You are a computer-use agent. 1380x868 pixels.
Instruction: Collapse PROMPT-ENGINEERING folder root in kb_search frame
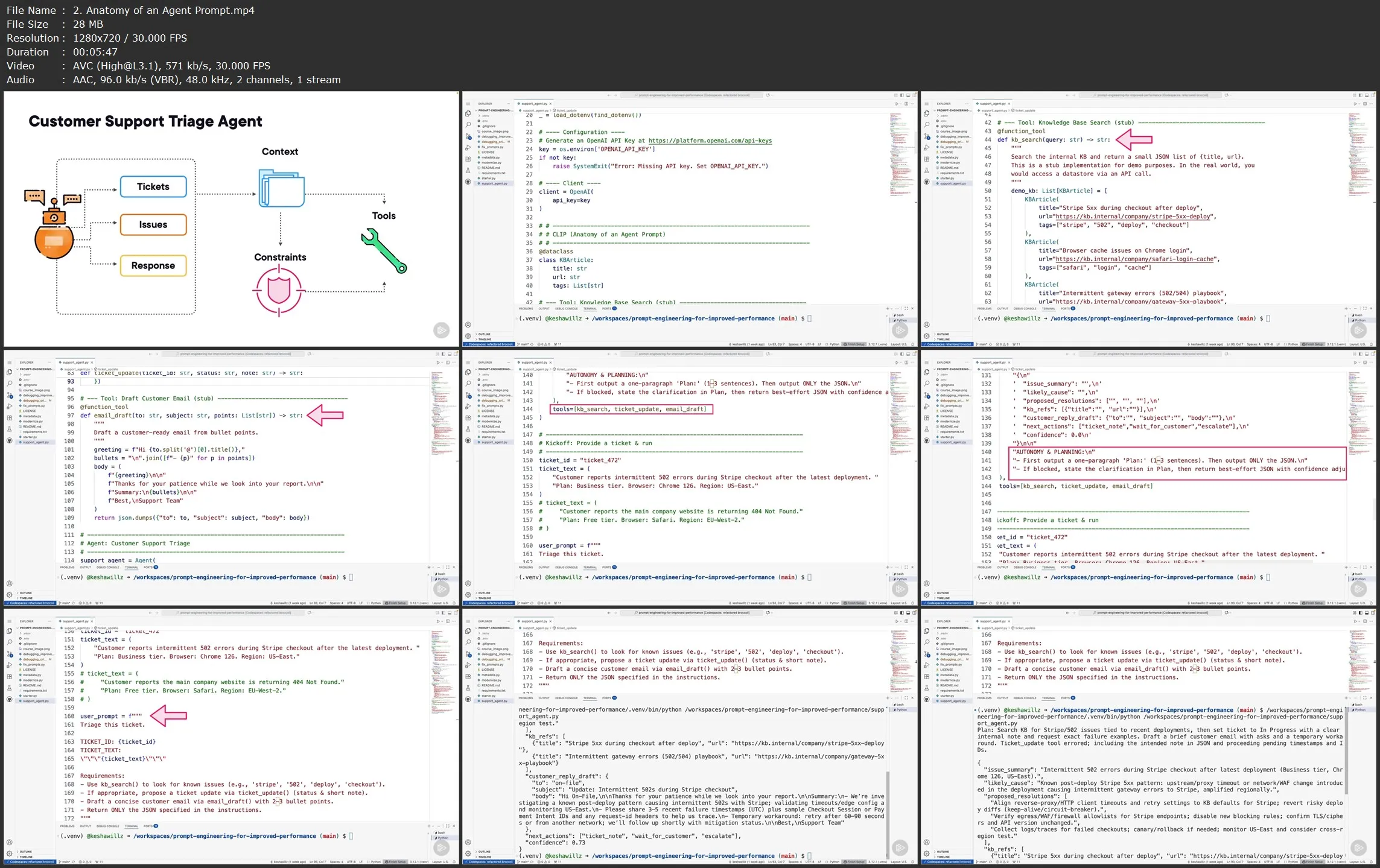(x=953, y=110)
